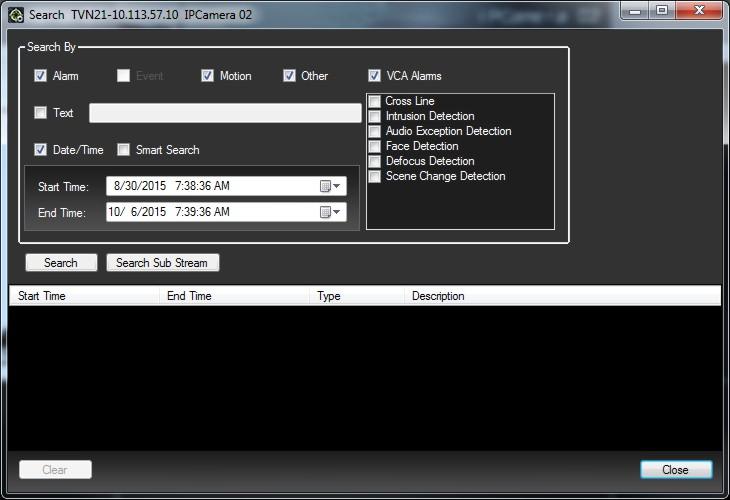This screenshot has height=500, width=730.
Task: Enable the Smart Search checkbox
Action: tap(123, 149)
